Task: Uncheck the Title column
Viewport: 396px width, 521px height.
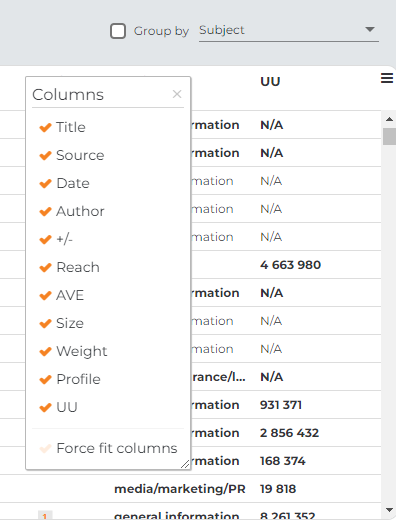Action: 62,127
